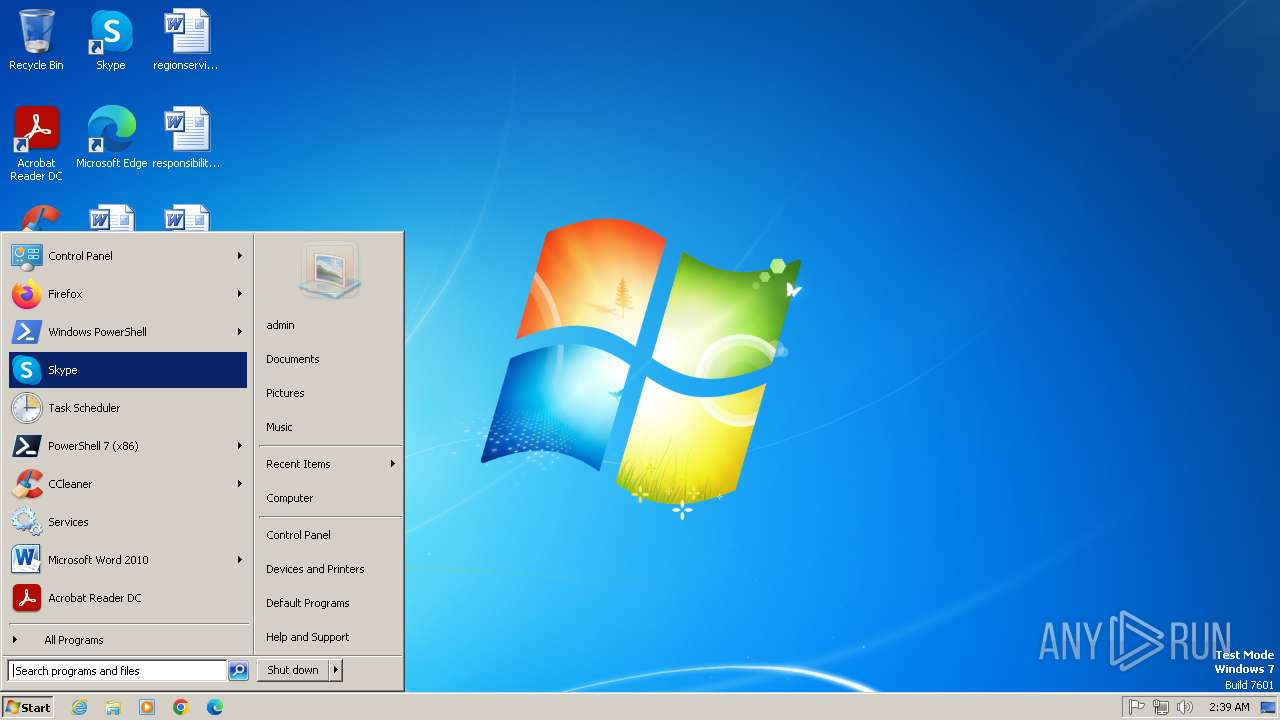Open File Explorer from the taskbar
This screenshot has width=1280, height=720.
[113, 707]
